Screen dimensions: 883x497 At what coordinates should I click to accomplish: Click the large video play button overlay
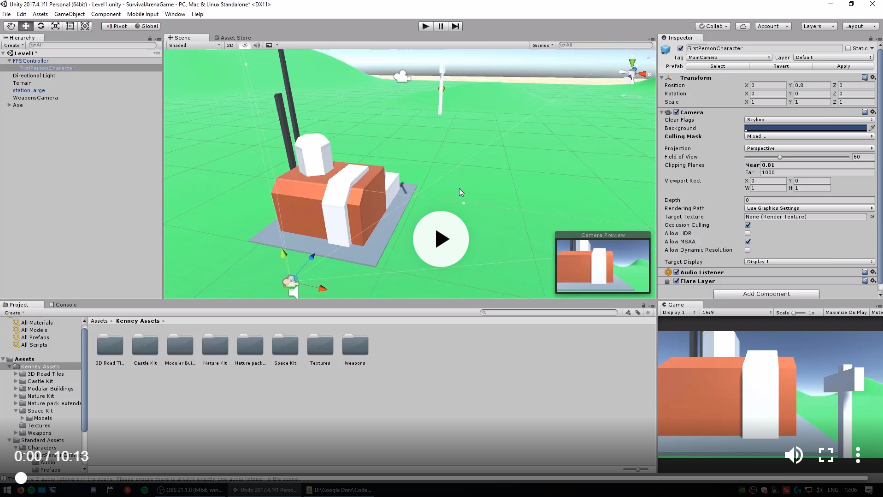441,239
